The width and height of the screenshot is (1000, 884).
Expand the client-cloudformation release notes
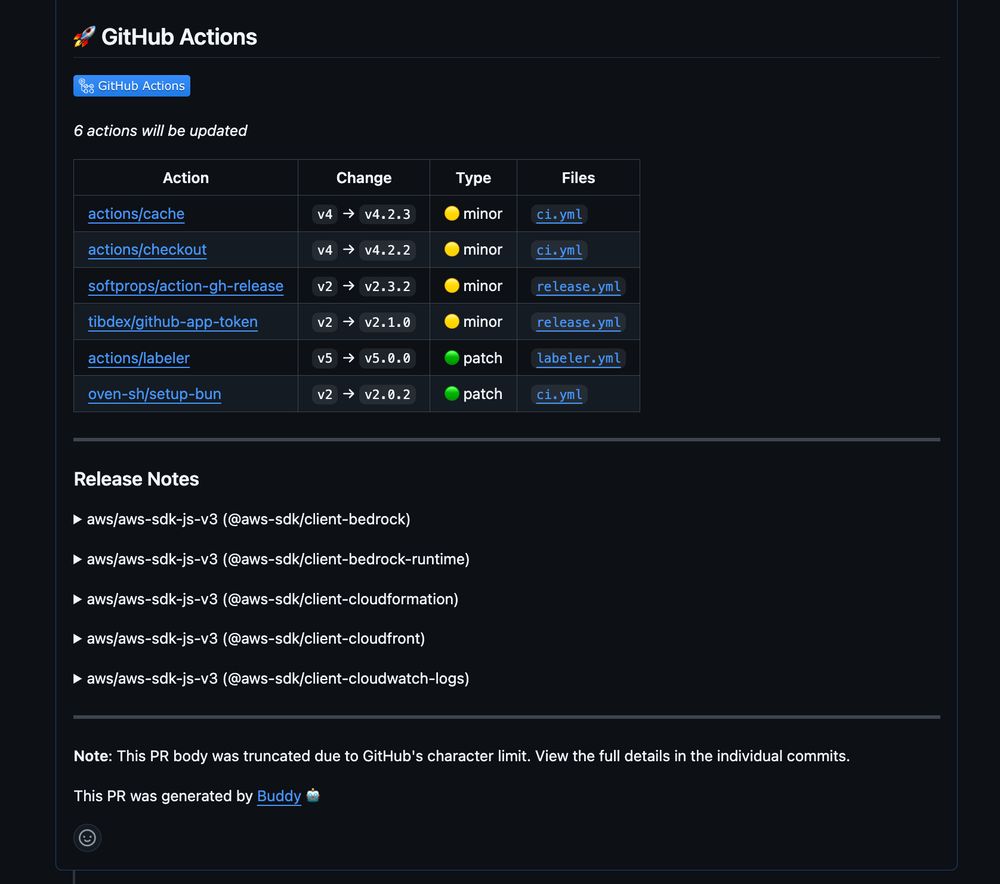pyautogui.click(x=266, y=599)
